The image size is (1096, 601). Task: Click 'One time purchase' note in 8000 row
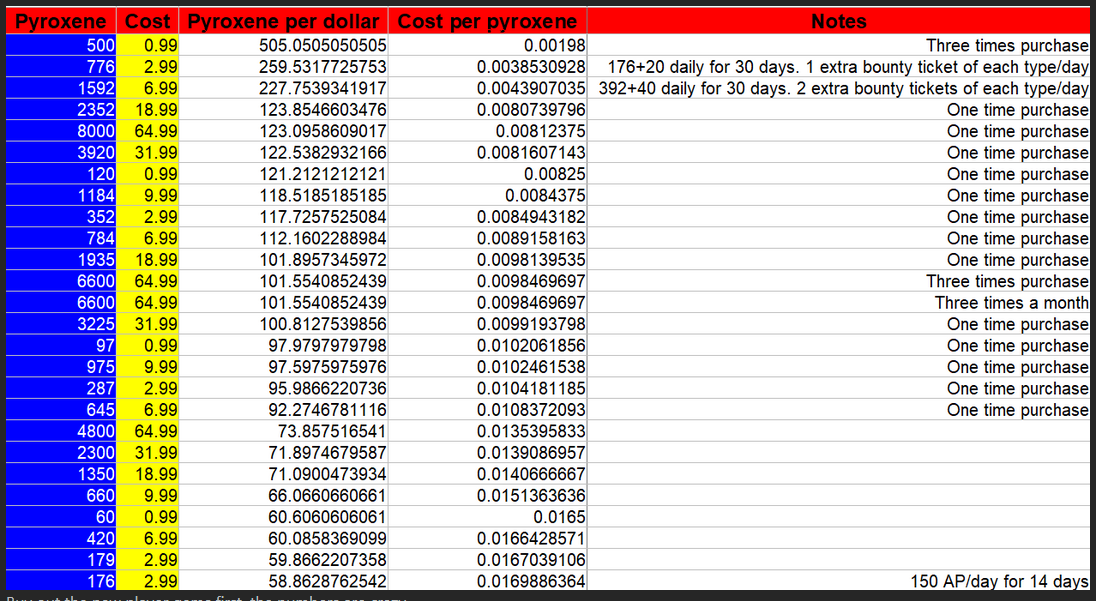coord(839,131)
